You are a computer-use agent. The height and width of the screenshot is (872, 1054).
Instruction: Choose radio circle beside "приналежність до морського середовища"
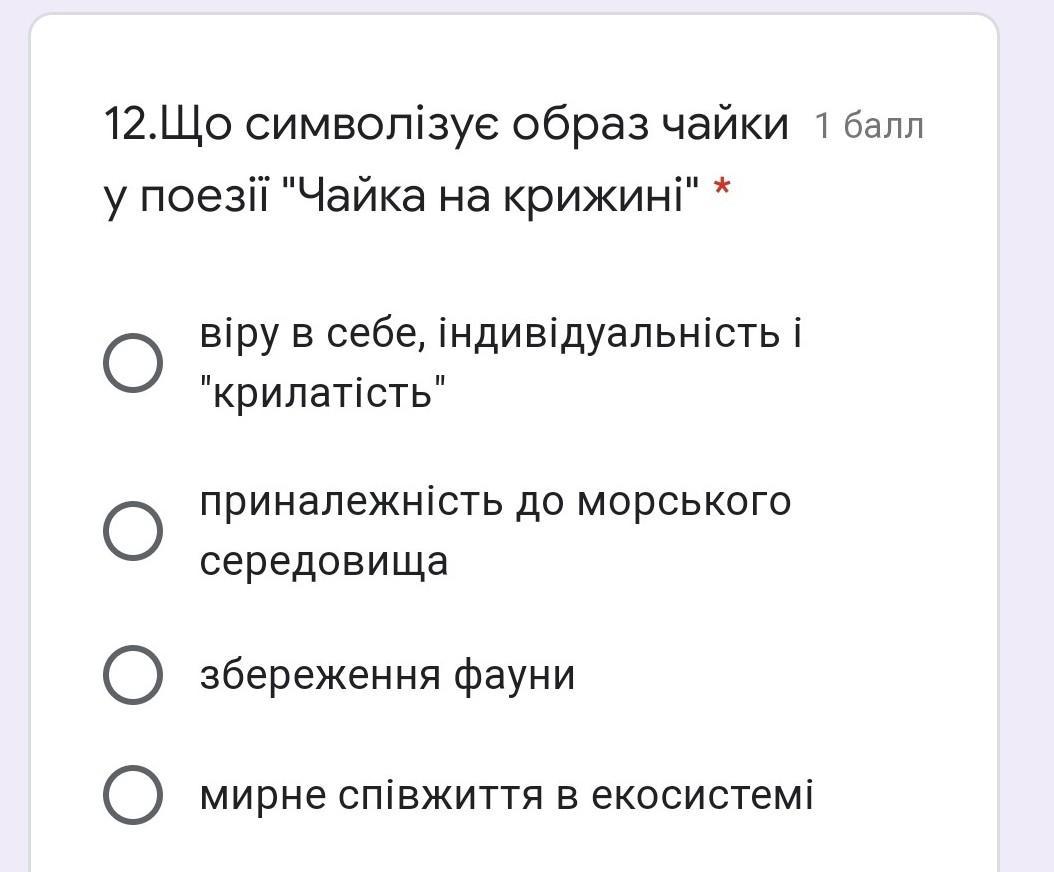click(x=133, y=531)
